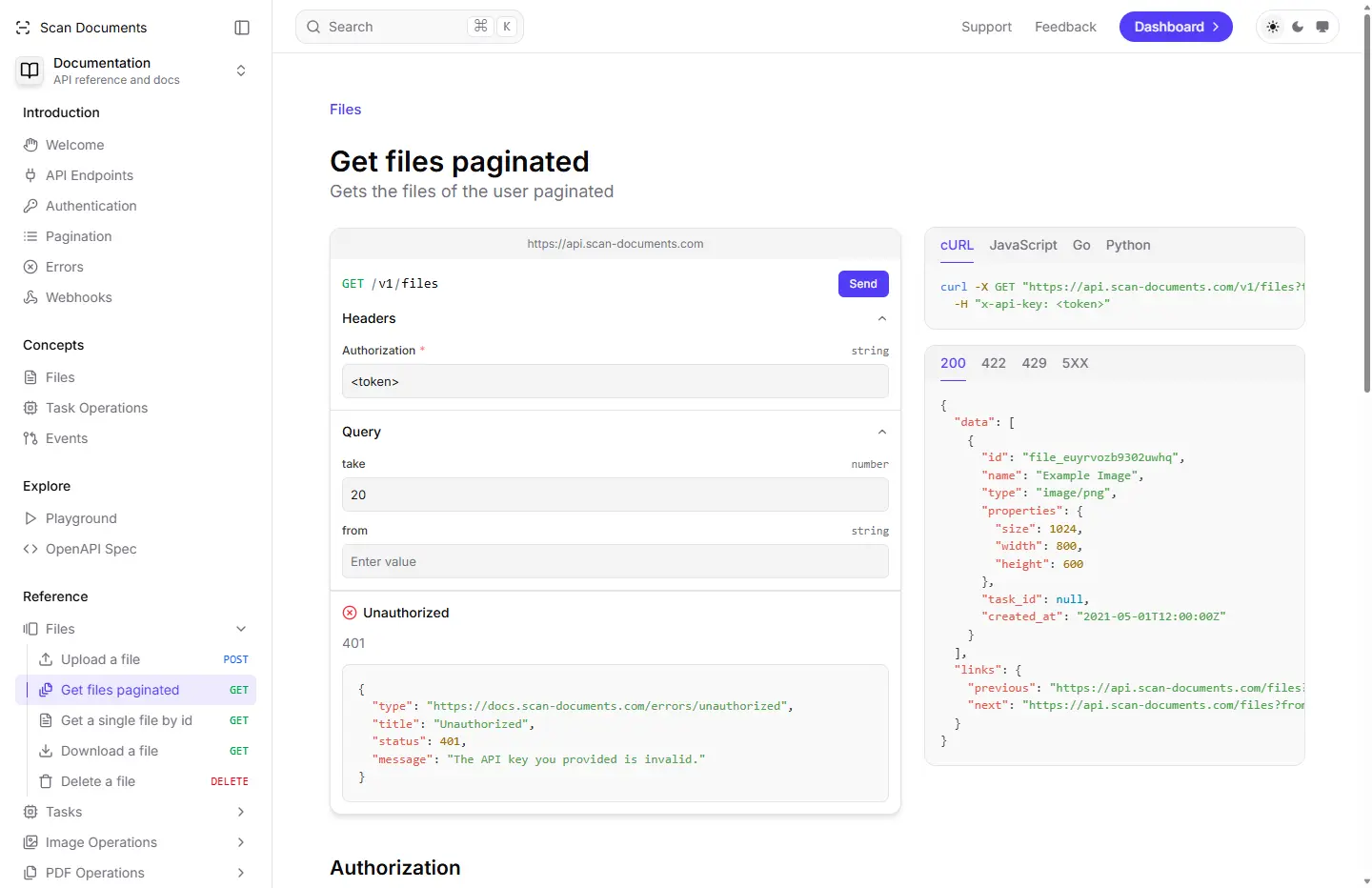
Task: Switch to light theme sun icon
Action: click(x=1273, y=27)
